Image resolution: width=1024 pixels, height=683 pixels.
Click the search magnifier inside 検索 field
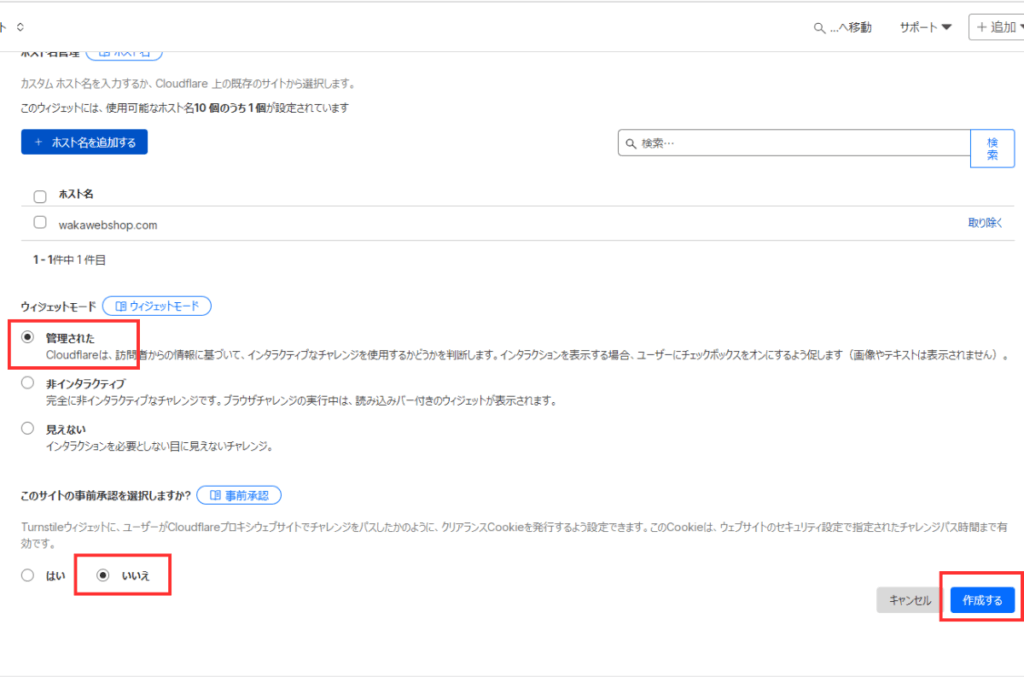[630, 142]
